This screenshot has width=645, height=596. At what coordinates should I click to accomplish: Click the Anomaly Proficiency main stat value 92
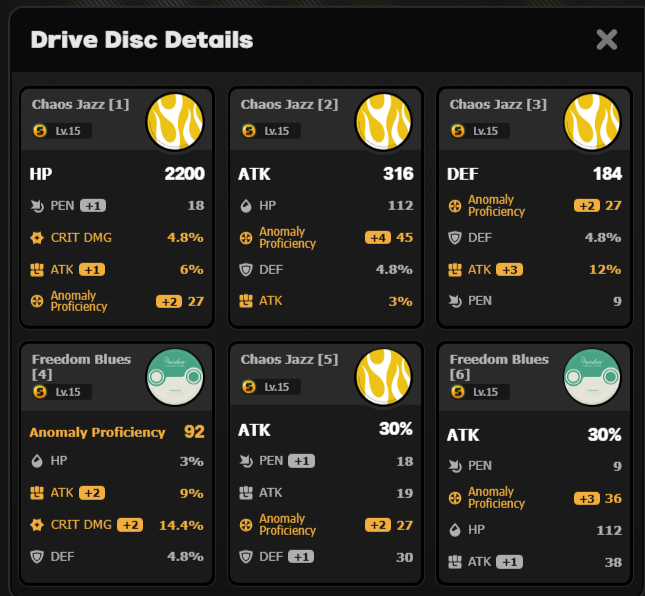pos(194,432)
